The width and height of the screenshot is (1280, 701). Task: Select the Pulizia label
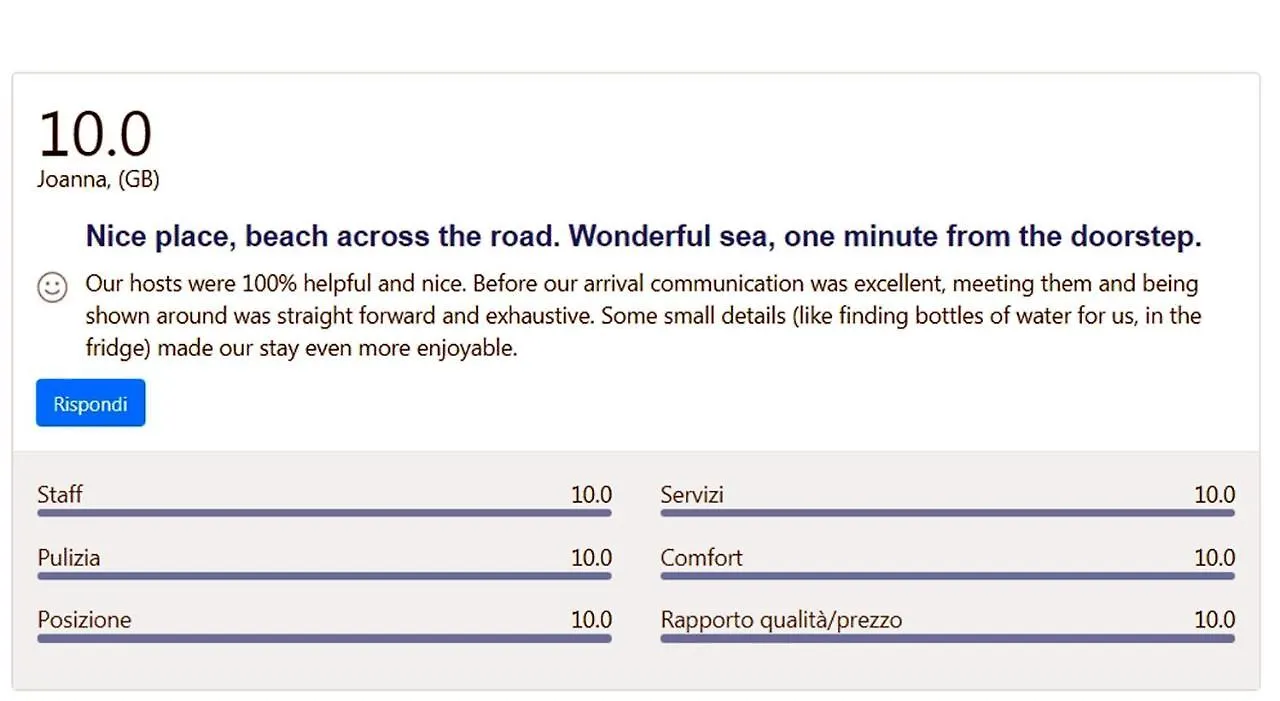coord(69,557)
